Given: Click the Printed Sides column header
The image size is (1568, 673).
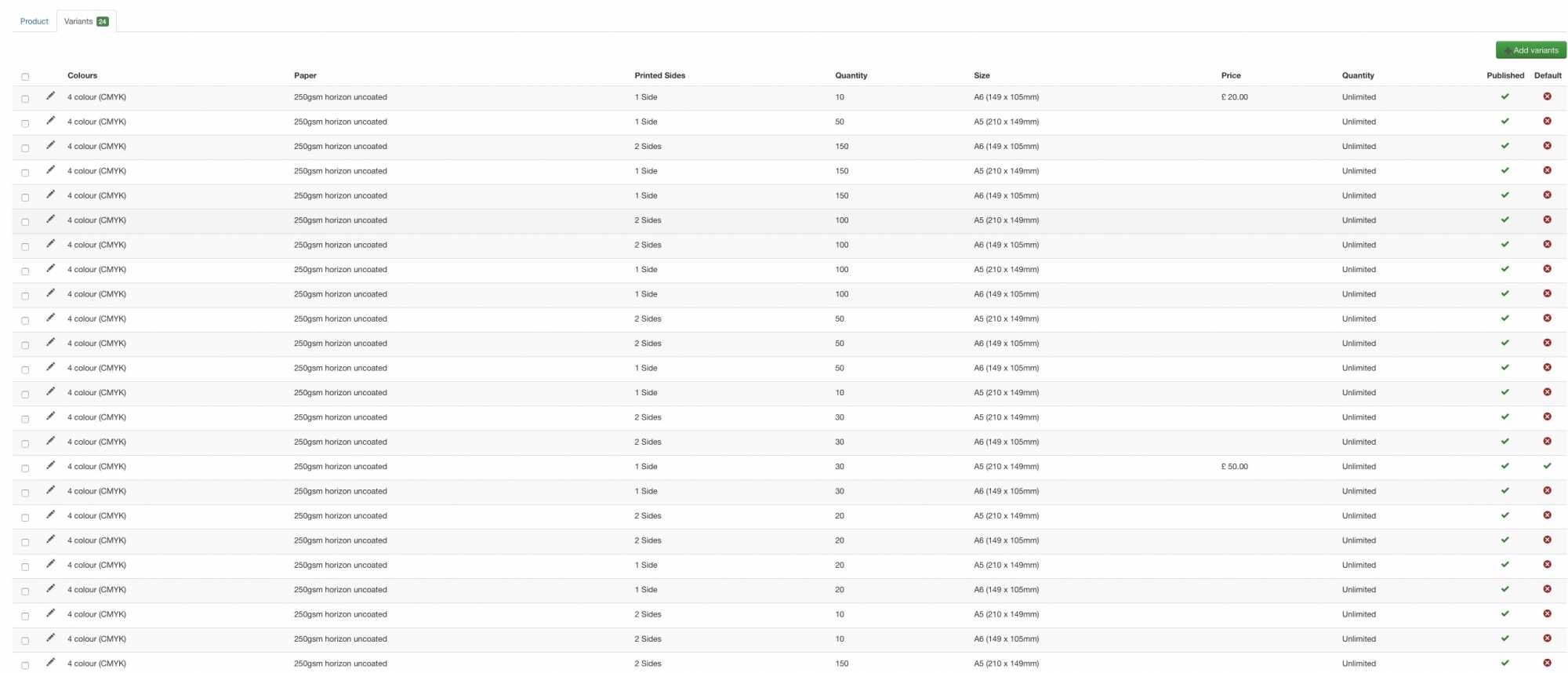Looking at the screenshot, I should [659, 75].
